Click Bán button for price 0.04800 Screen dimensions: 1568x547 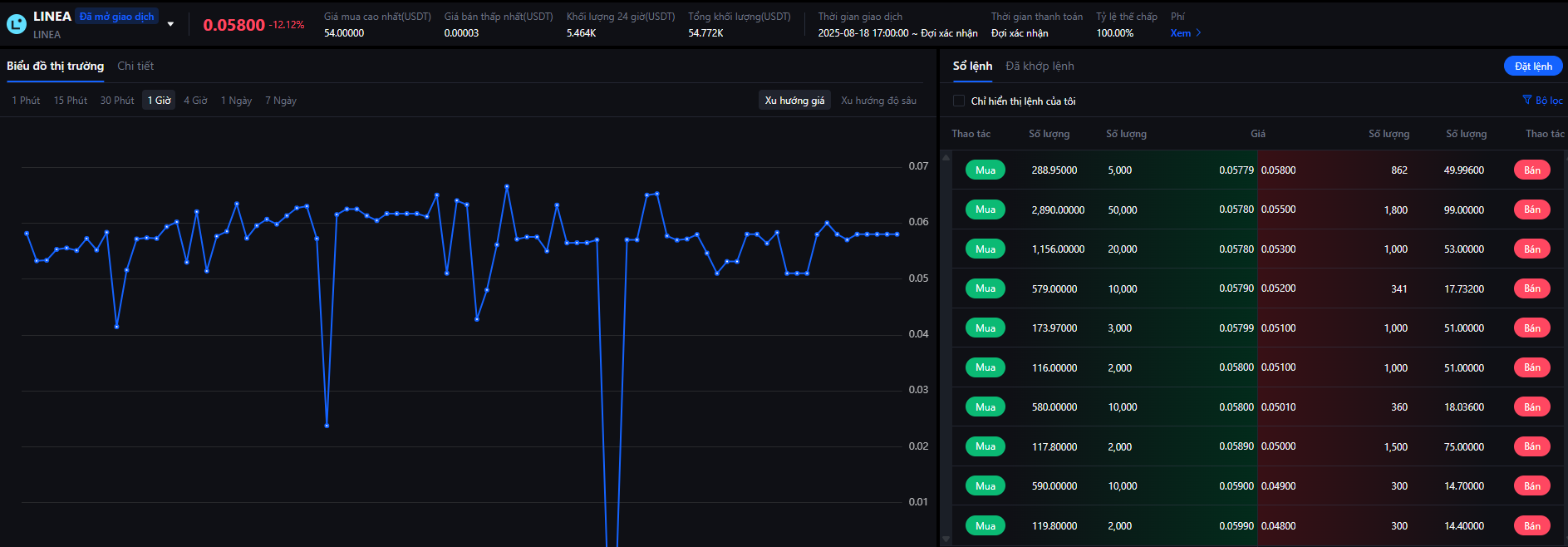(x=1531, y=525)
